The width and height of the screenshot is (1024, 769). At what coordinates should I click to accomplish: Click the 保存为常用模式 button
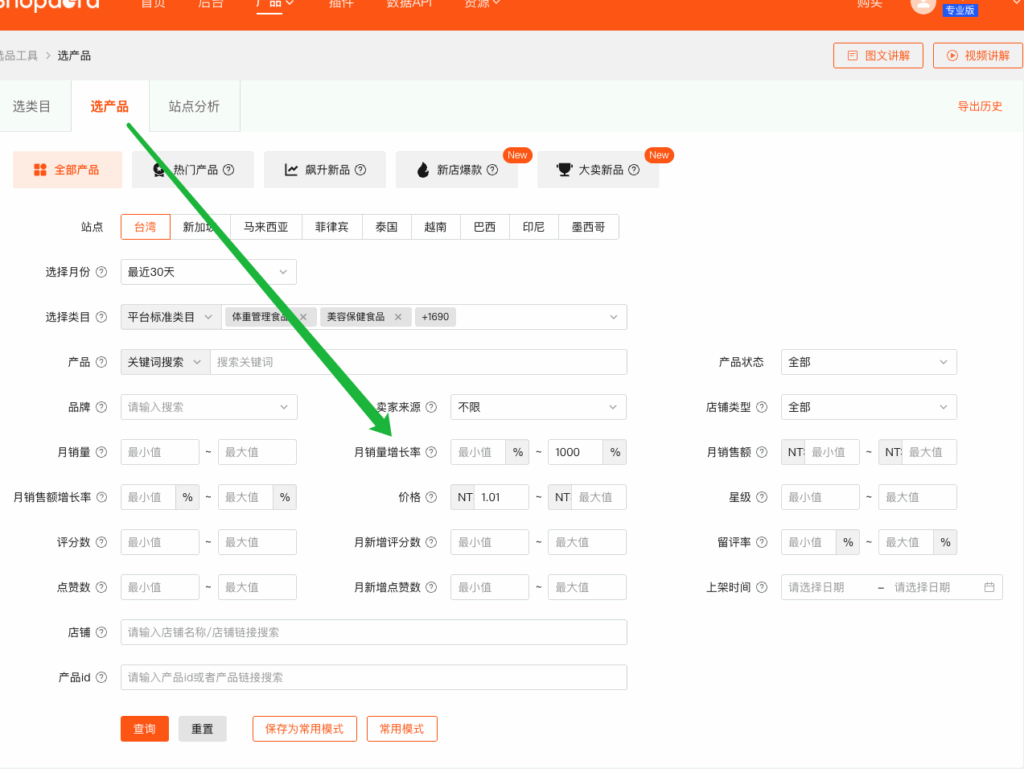(304, 729)
